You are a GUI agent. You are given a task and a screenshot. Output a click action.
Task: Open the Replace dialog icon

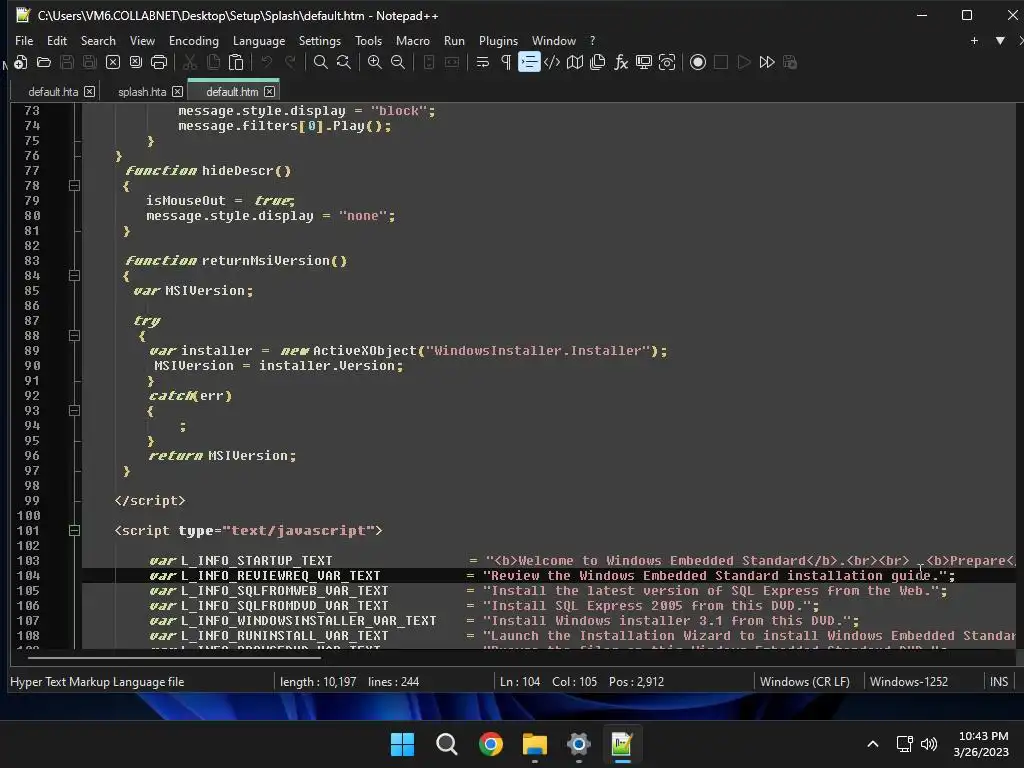point(344,62)
